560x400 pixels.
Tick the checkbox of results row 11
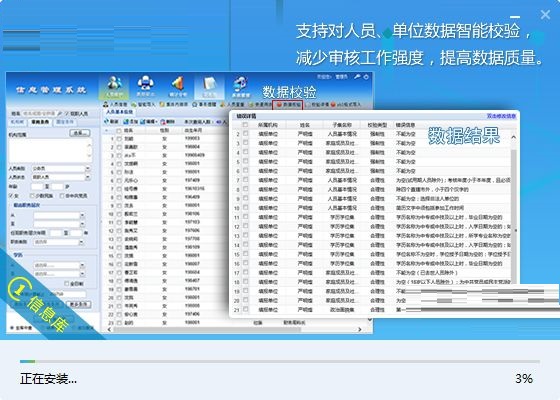[x=245, y=217]
